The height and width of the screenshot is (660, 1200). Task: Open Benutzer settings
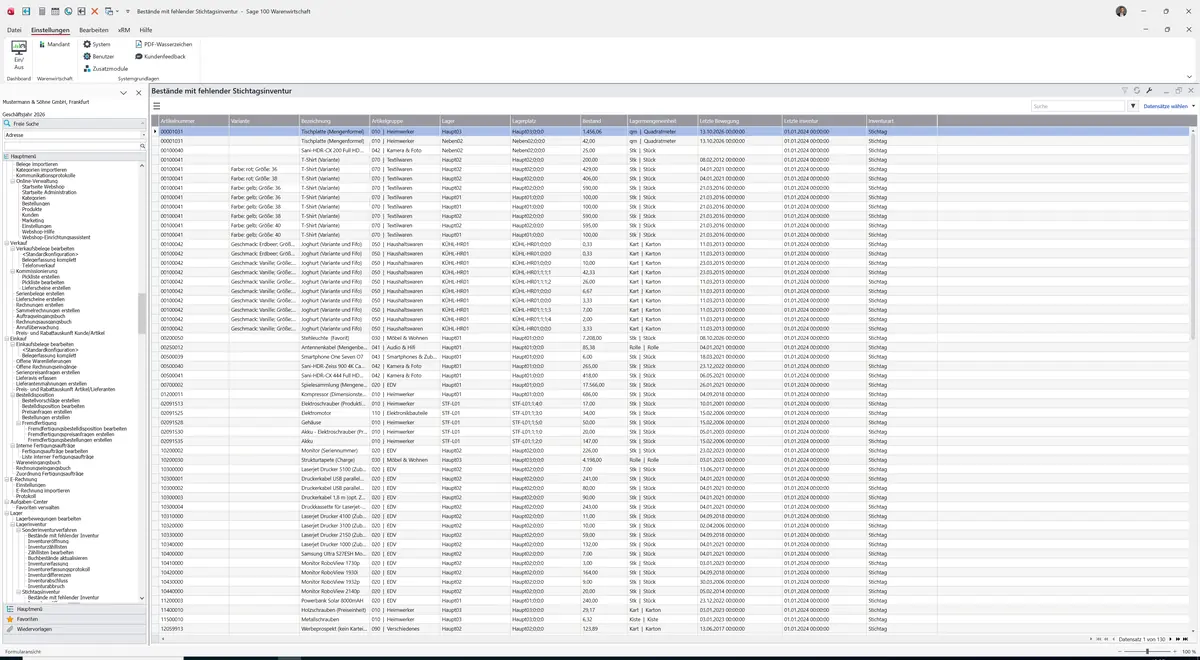(x=99, y=56)
